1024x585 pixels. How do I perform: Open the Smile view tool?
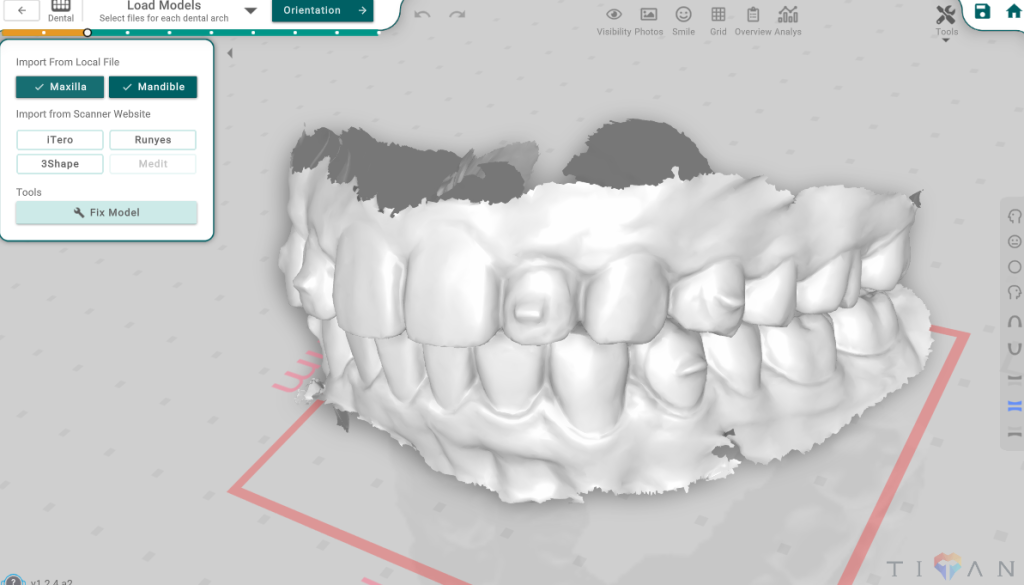click(683, 19)
